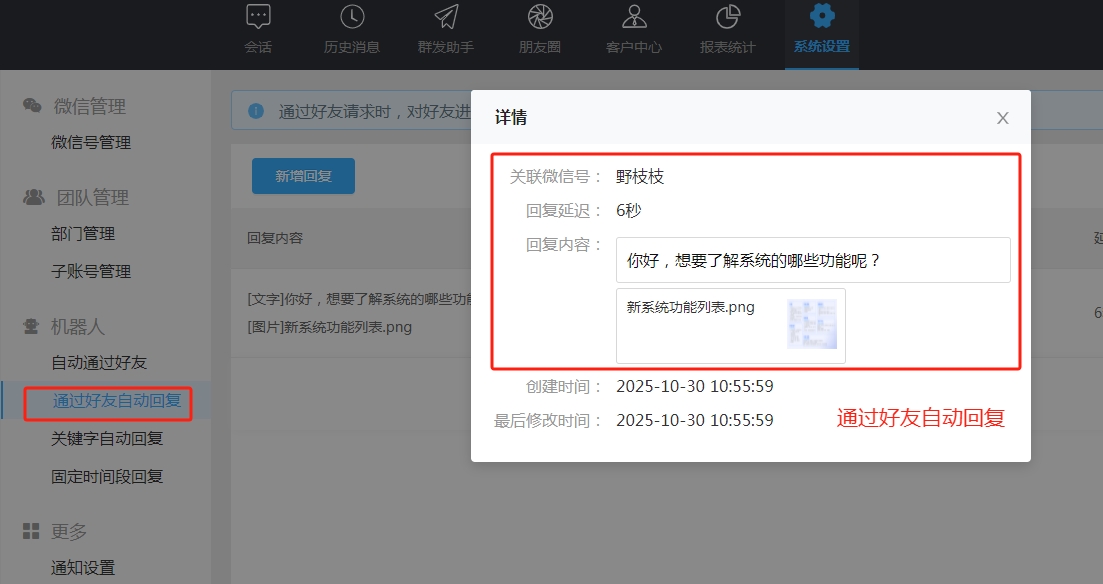
Task: Open the 历史消息 clock icon
Action: (x=352, y=17)
